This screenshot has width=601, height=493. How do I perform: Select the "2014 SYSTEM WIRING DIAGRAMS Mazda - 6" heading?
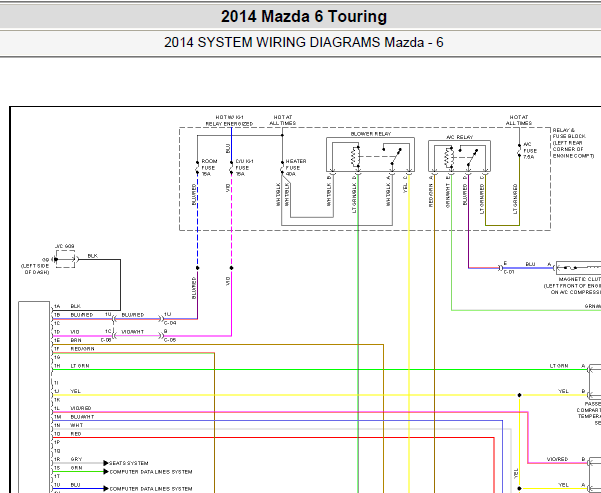[x=304, y=42]
